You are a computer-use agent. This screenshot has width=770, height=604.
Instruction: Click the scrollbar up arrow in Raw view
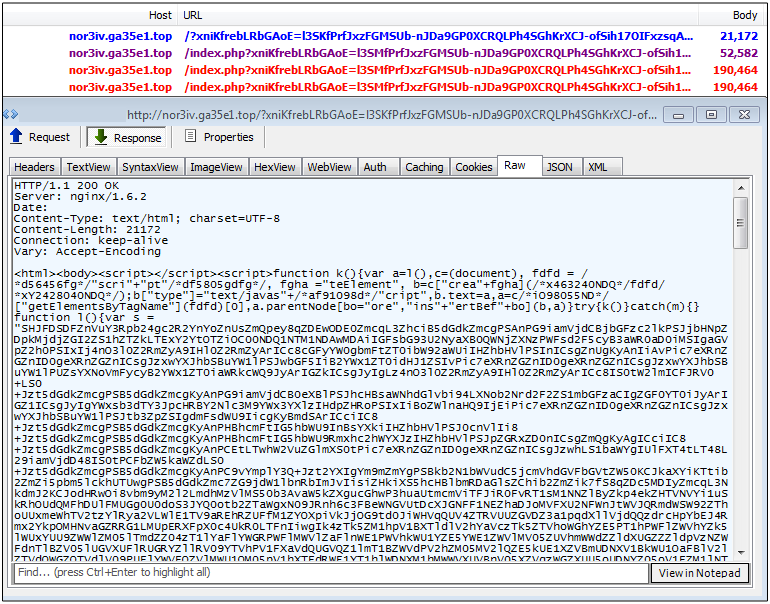click(x=741, y=188)
